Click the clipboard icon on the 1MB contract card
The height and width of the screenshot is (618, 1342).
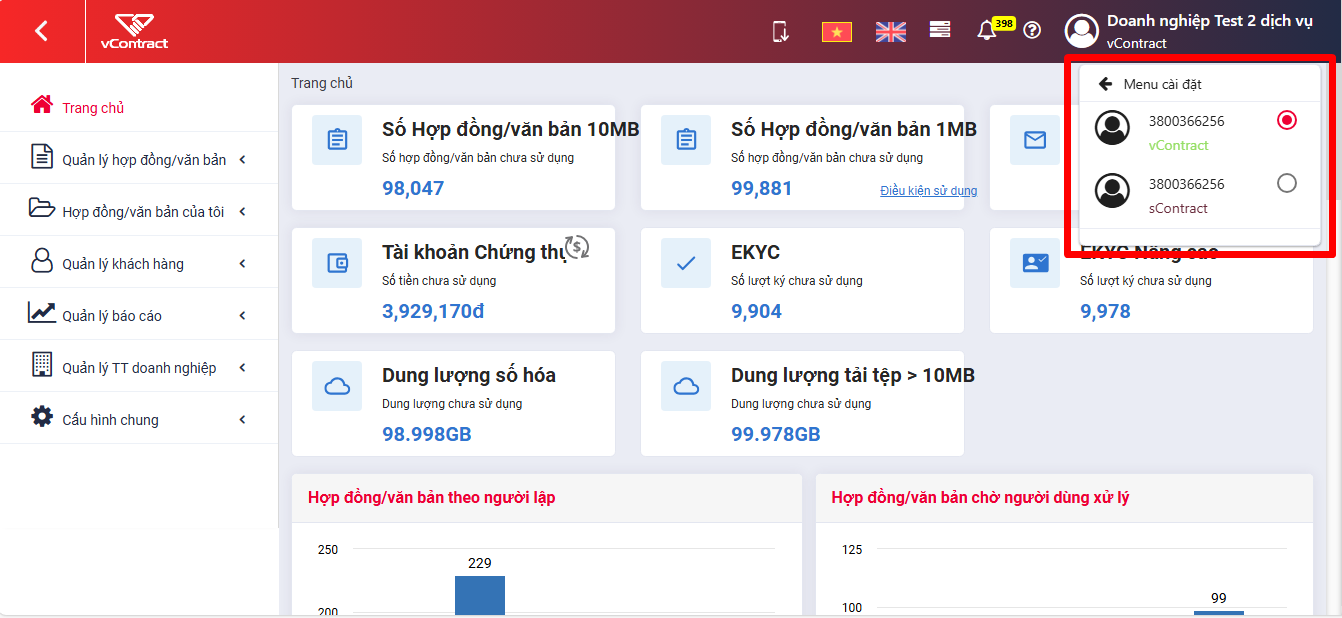[x=686, y=140]
